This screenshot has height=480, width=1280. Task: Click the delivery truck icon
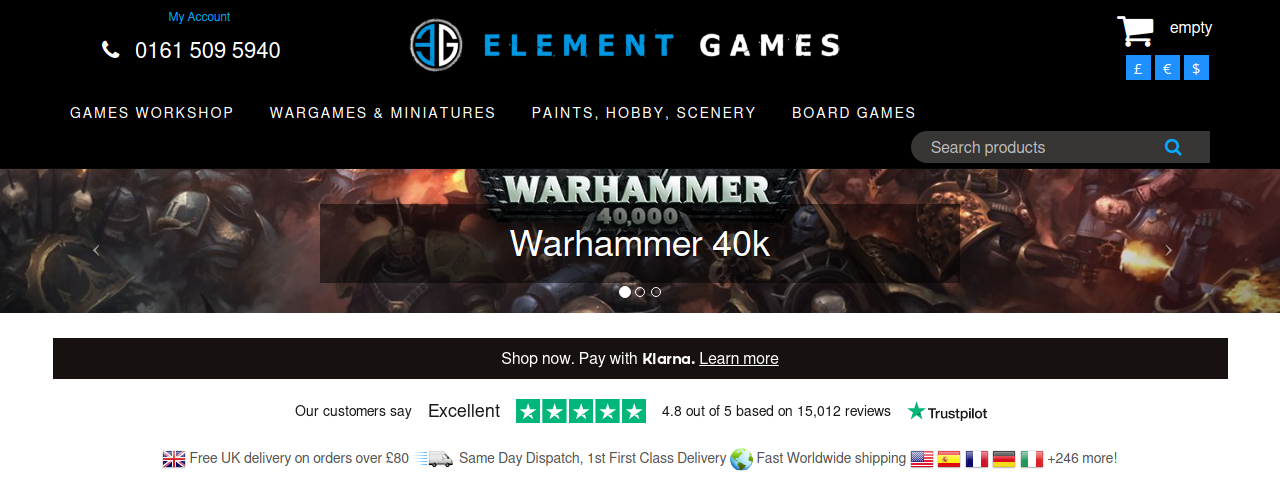tap(435, 459)
